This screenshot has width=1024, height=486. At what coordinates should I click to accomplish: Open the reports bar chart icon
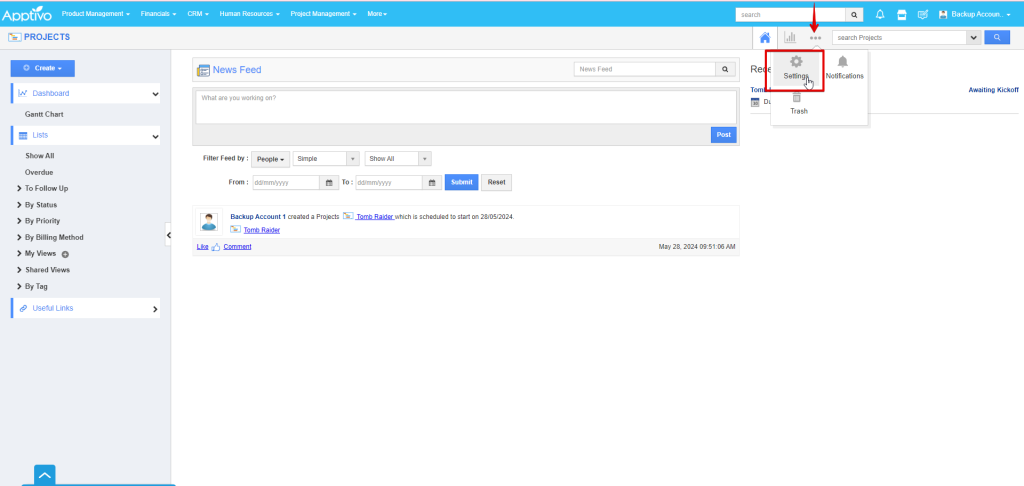point(790,37)
